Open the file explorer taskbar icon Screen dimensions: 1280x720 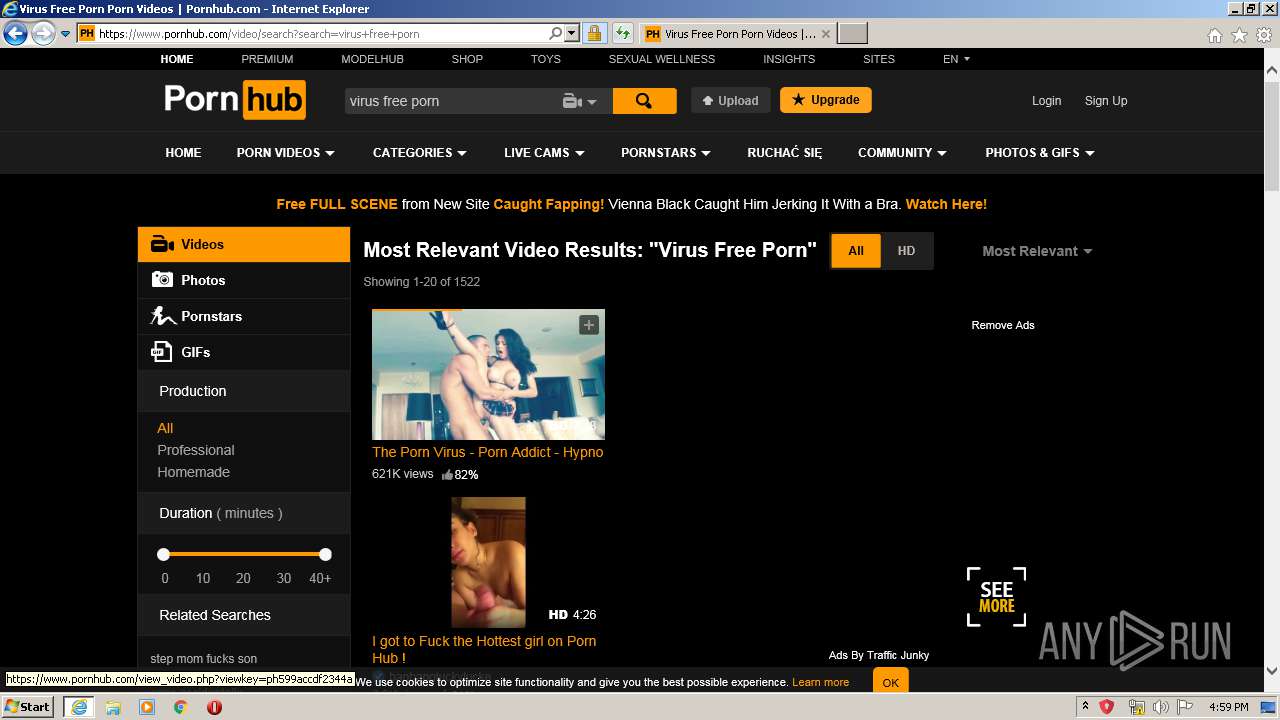click(x=113, y=707)
